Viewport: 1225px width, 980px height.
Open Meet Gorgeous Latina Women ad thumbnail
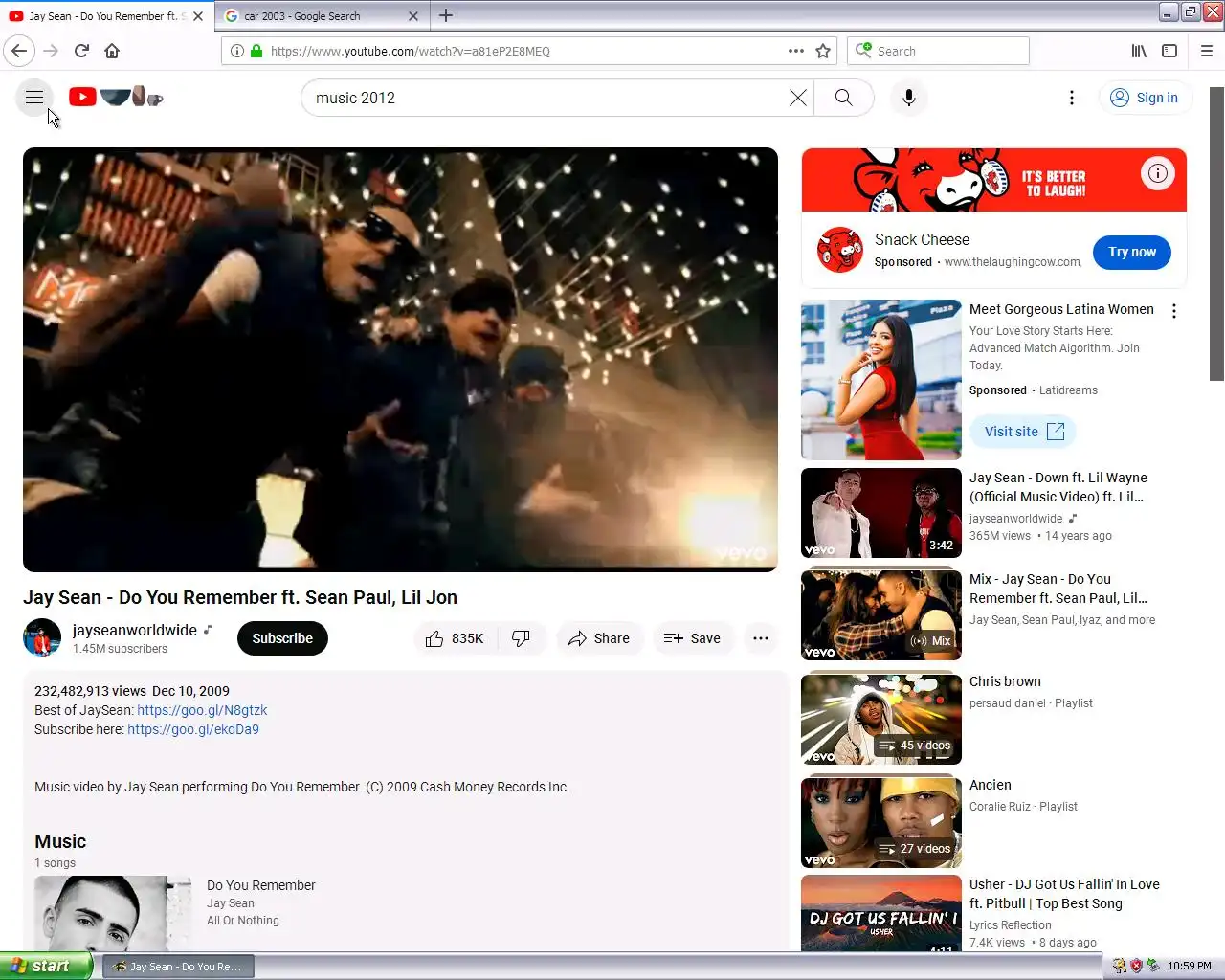(x=881, y=380)
